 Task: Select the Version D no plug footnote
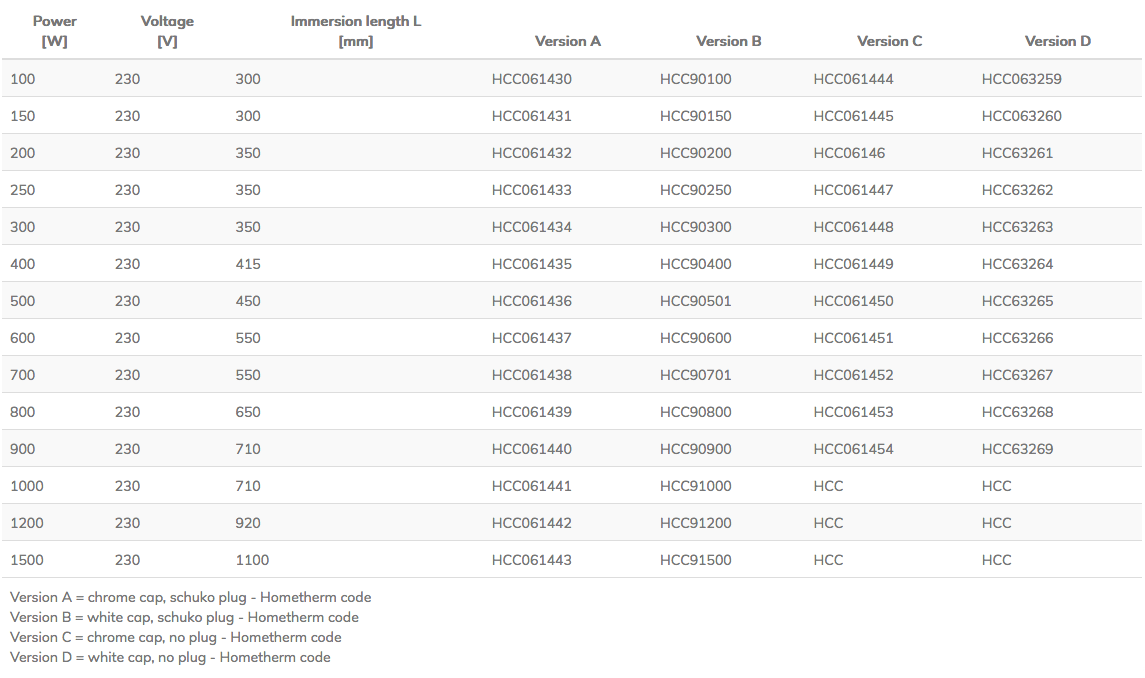170,657
